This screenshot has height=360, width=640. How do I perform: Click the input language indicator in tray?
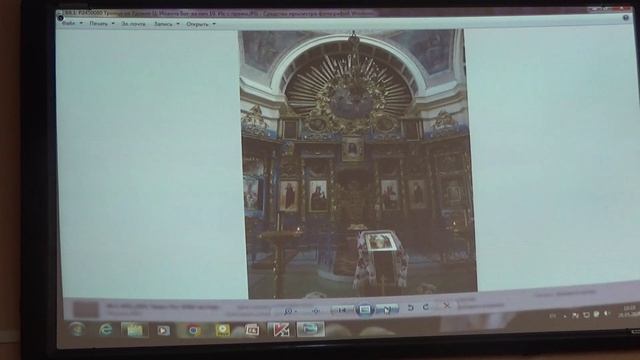tap(553, 316)
